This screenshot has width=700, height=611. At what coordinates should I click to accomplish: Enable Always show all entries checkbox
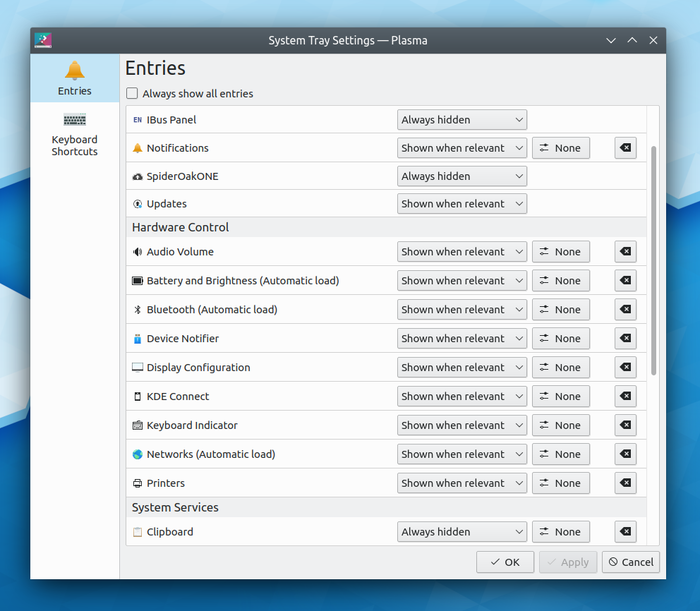click(x=133, y=94)
